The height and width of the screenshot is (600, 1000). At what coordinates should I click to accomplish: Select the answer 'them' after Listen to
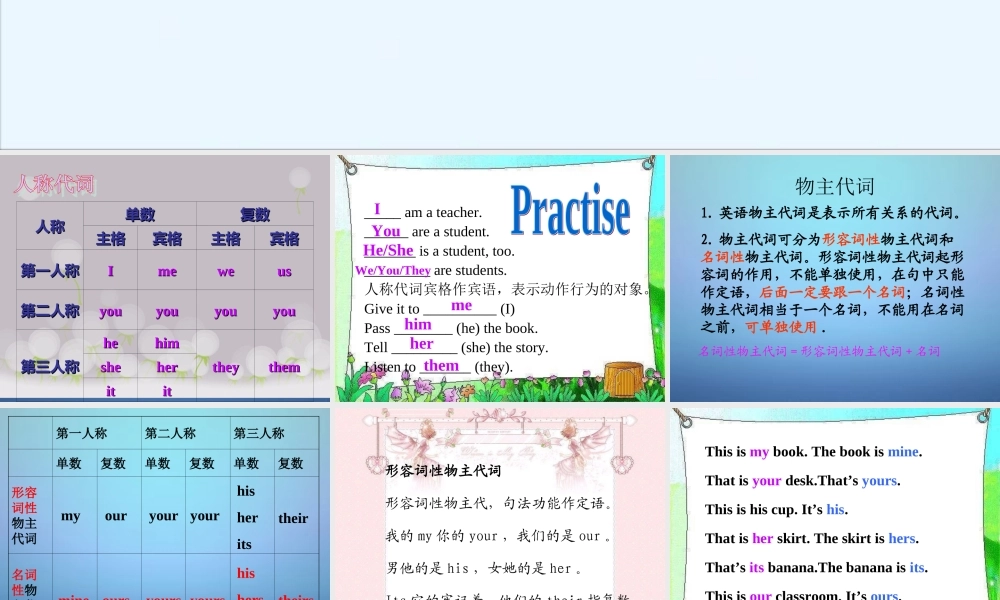point(443,365)
